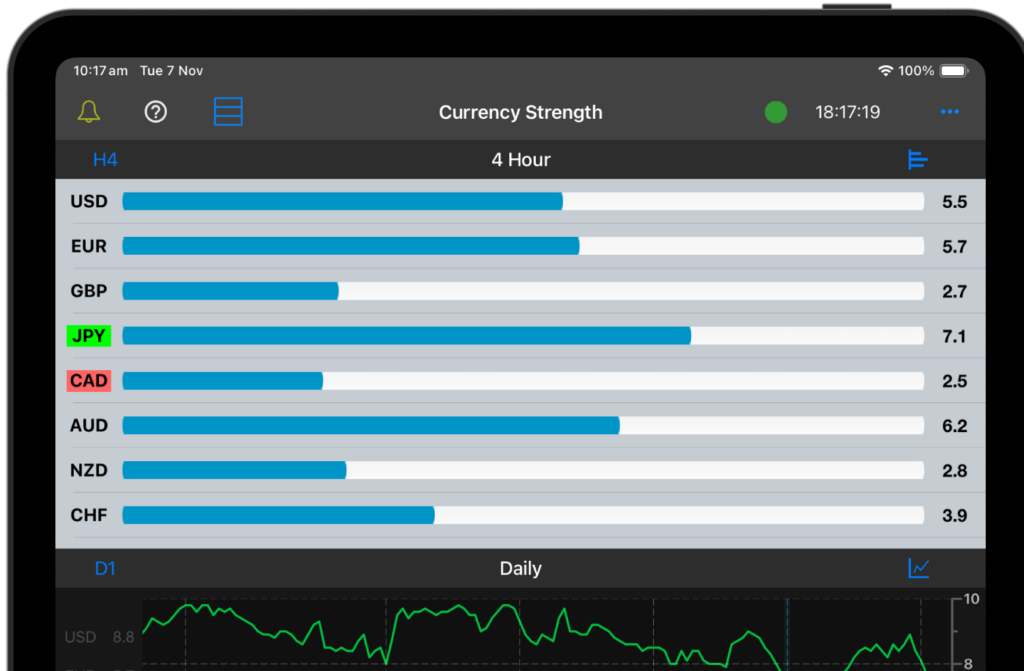1024x671 pixels.
Task: Click the 18:17:19 session clock
Action: 847,112
